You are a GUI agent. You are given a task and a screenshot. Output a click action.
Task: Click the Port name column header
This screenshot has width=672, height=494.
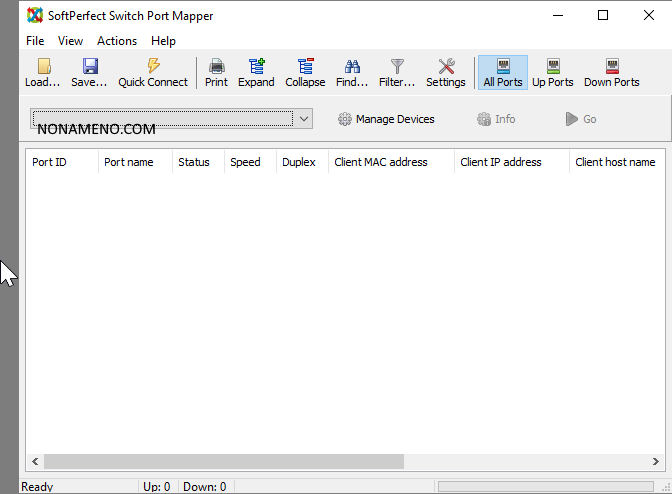point(129,162)
